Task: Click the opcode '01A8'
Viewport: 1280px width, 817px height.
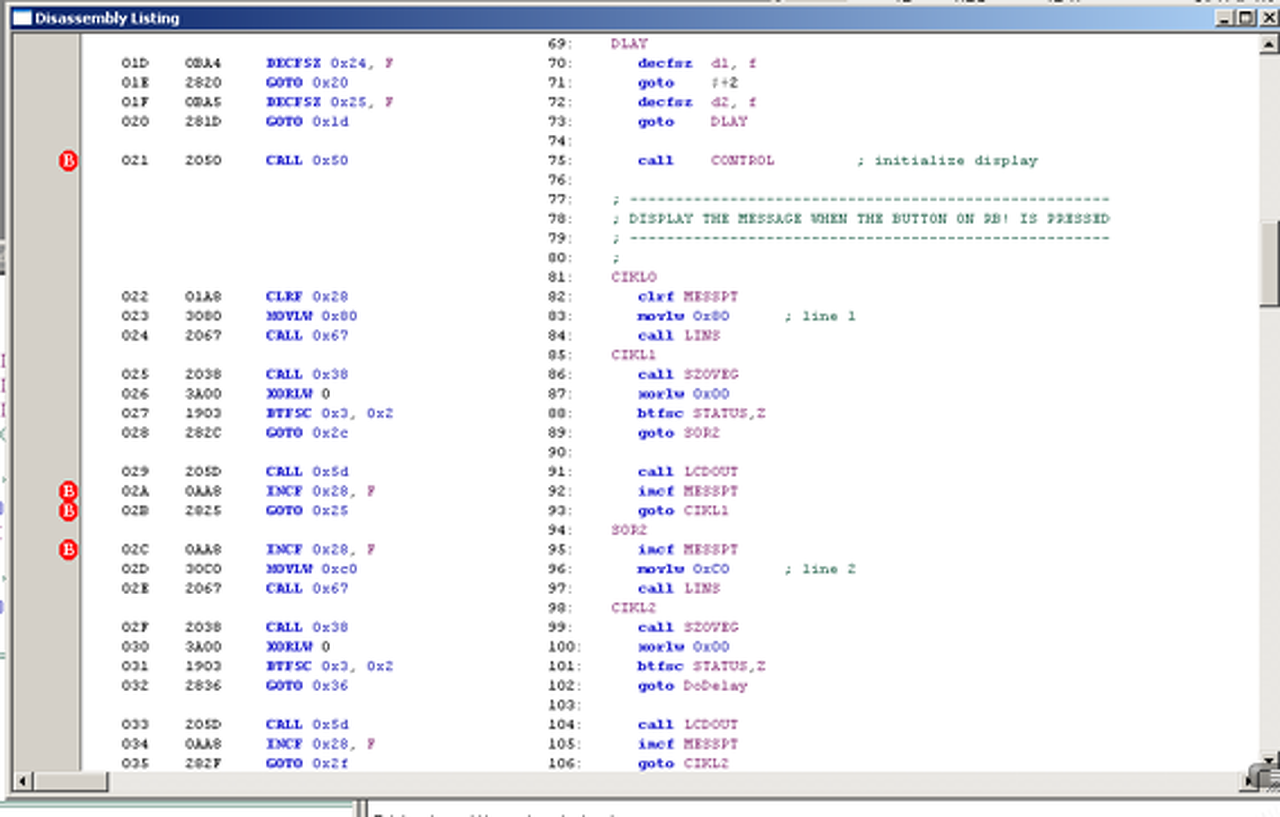Action: point(203,297)
